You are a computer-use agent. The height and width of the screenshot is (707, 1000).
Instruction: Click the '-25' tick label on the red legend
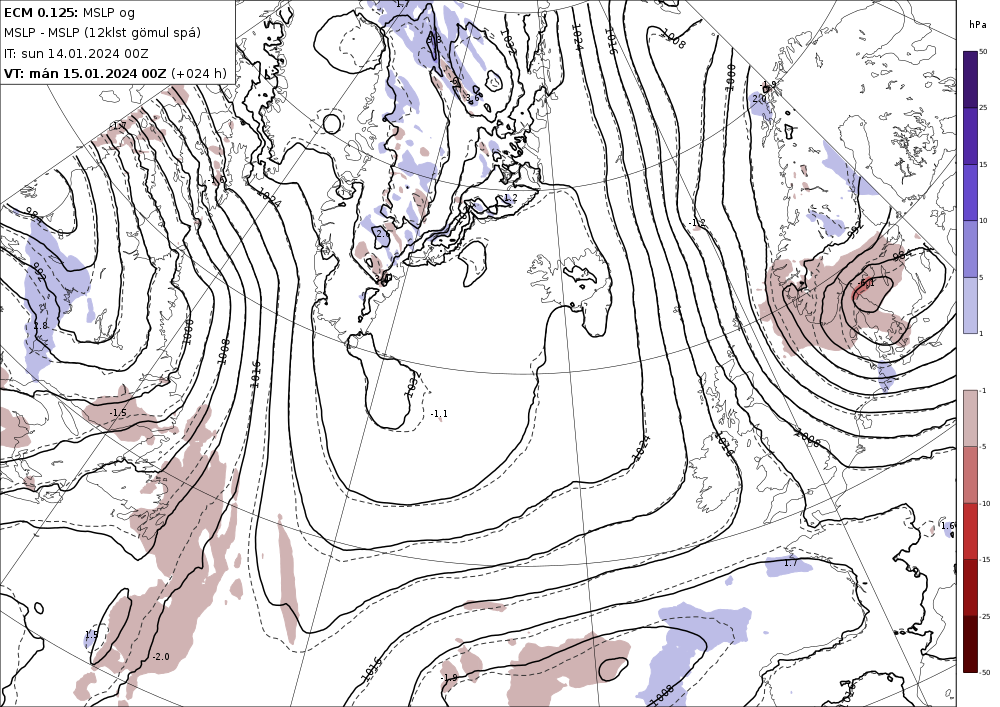(985, 616)
